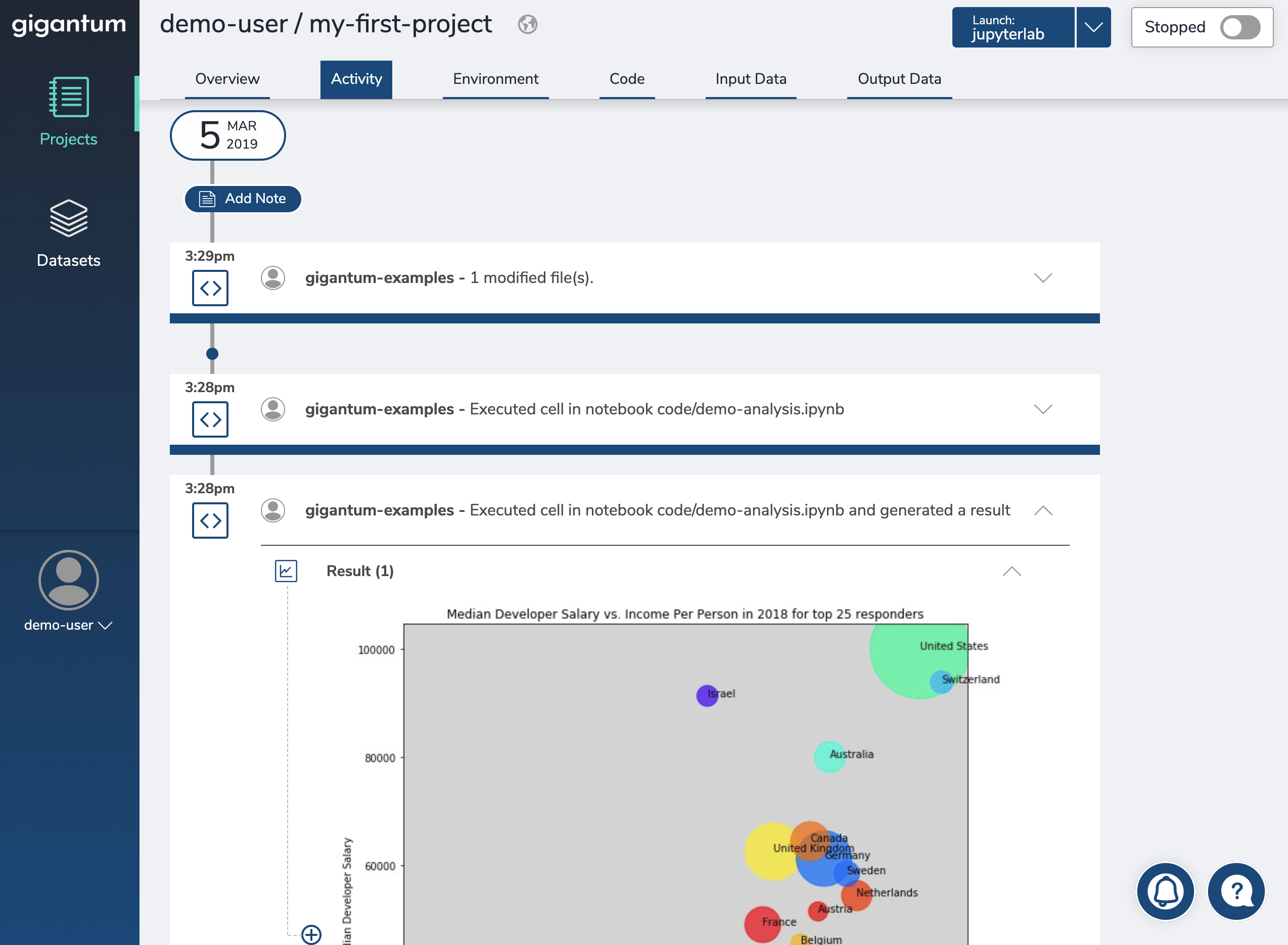Open the Launch dropdown arrow
Screen dimensions: 1288x945
[x=1093, y=27]
